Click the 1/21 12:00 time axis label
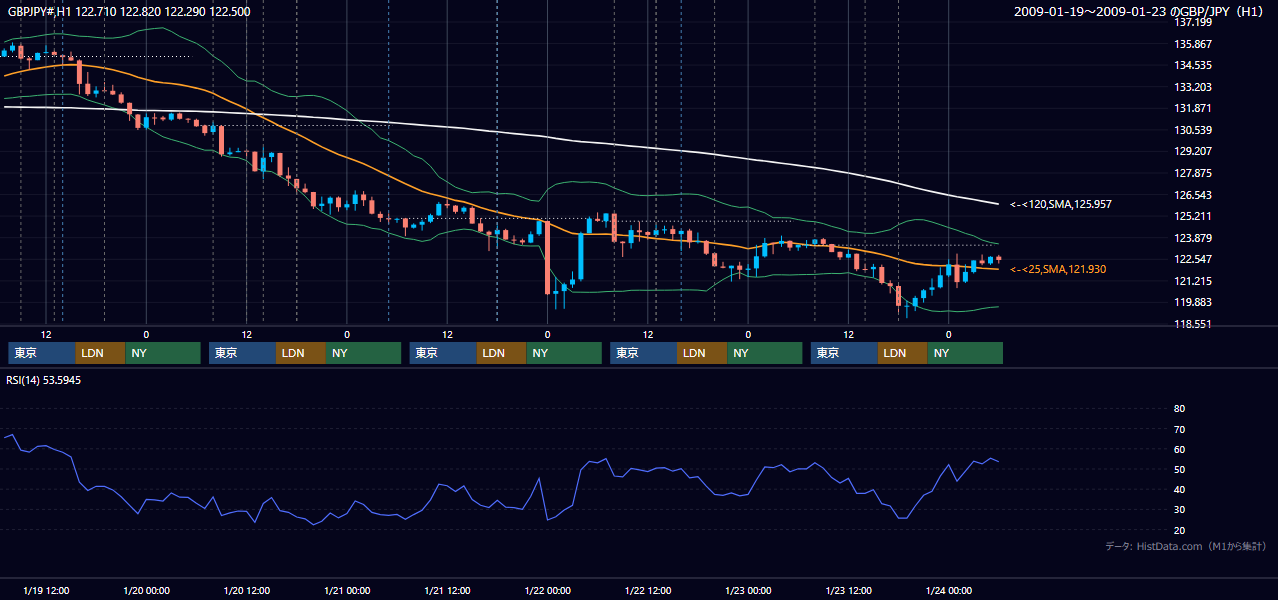The image size is (1278, 600). coord(447,591)
